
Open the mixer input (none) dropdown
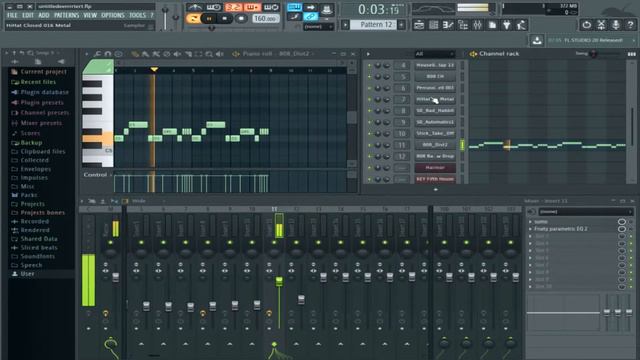(x=585, y=212)
